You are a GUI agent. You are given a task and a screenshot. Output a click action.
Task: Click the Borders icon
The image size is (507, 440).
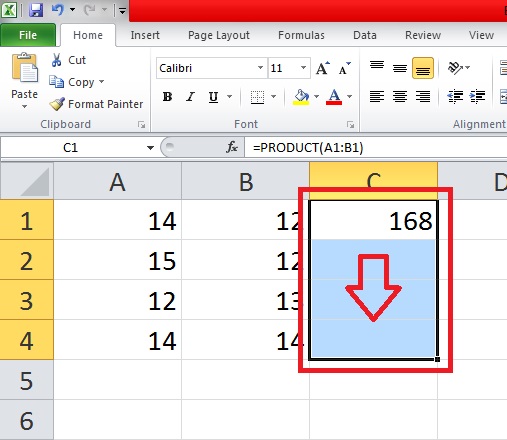point(257,97)
